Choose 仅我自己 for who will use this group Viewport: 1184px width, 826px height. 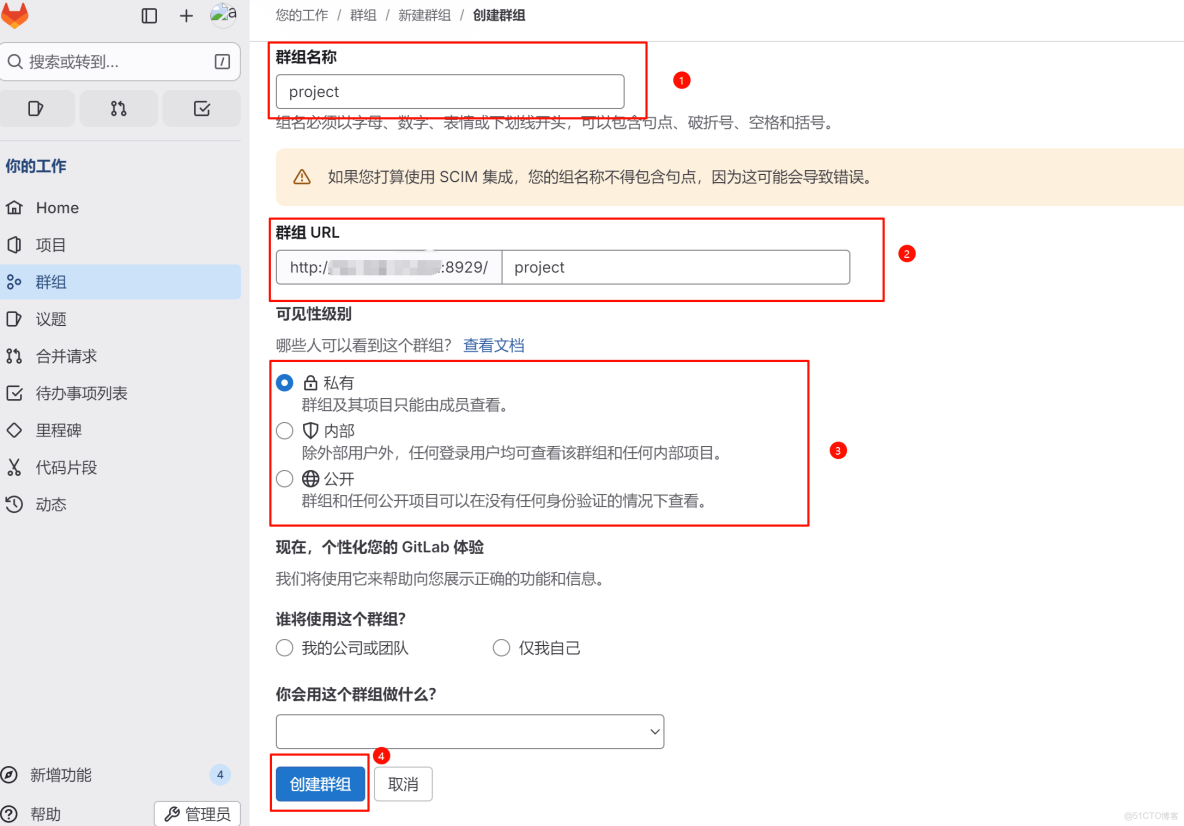pyautogui.click(x=501, y=648)
